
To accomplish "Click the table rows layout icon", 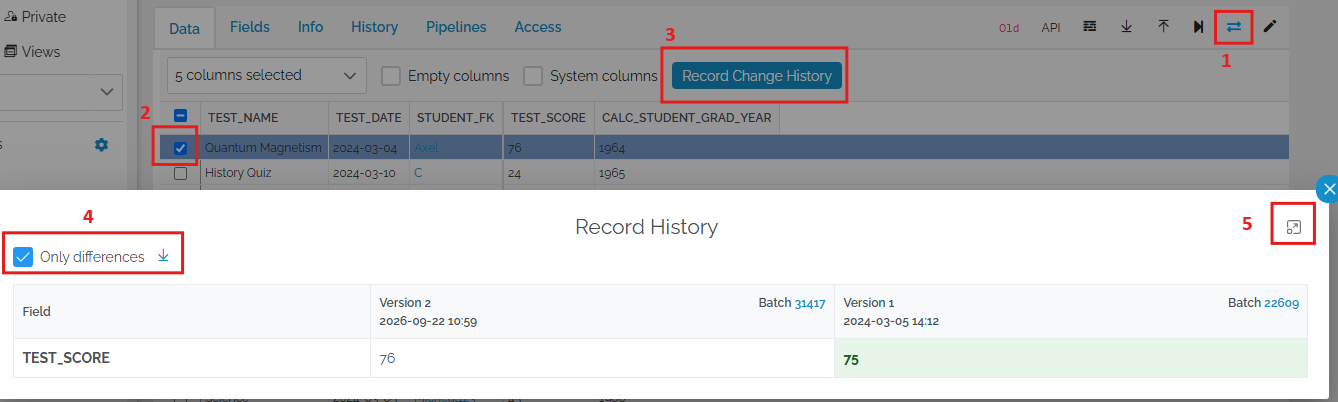I will (1090, 27).
